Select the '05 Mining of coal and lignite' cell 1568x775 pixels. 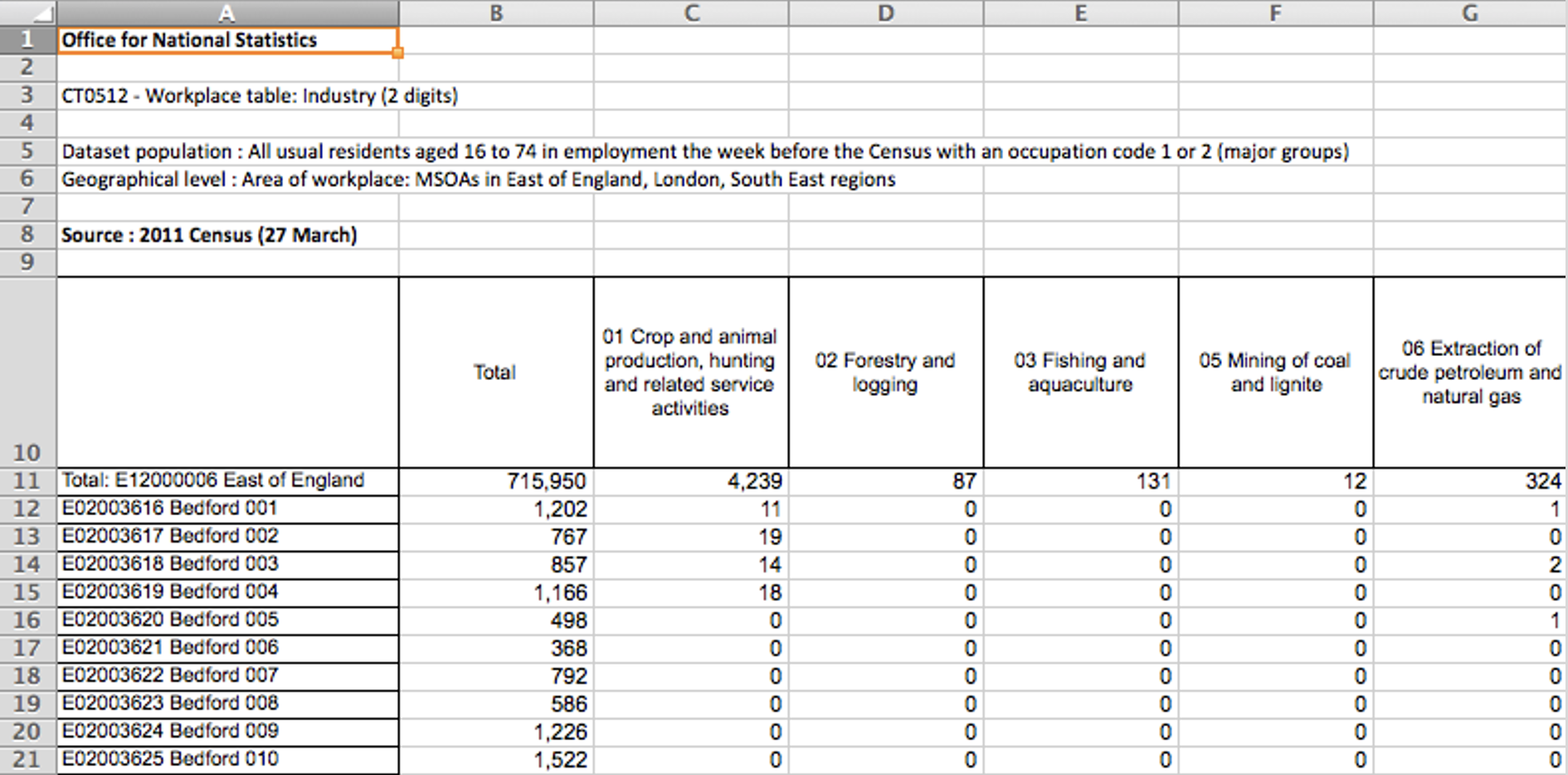tap(1275, 372)
